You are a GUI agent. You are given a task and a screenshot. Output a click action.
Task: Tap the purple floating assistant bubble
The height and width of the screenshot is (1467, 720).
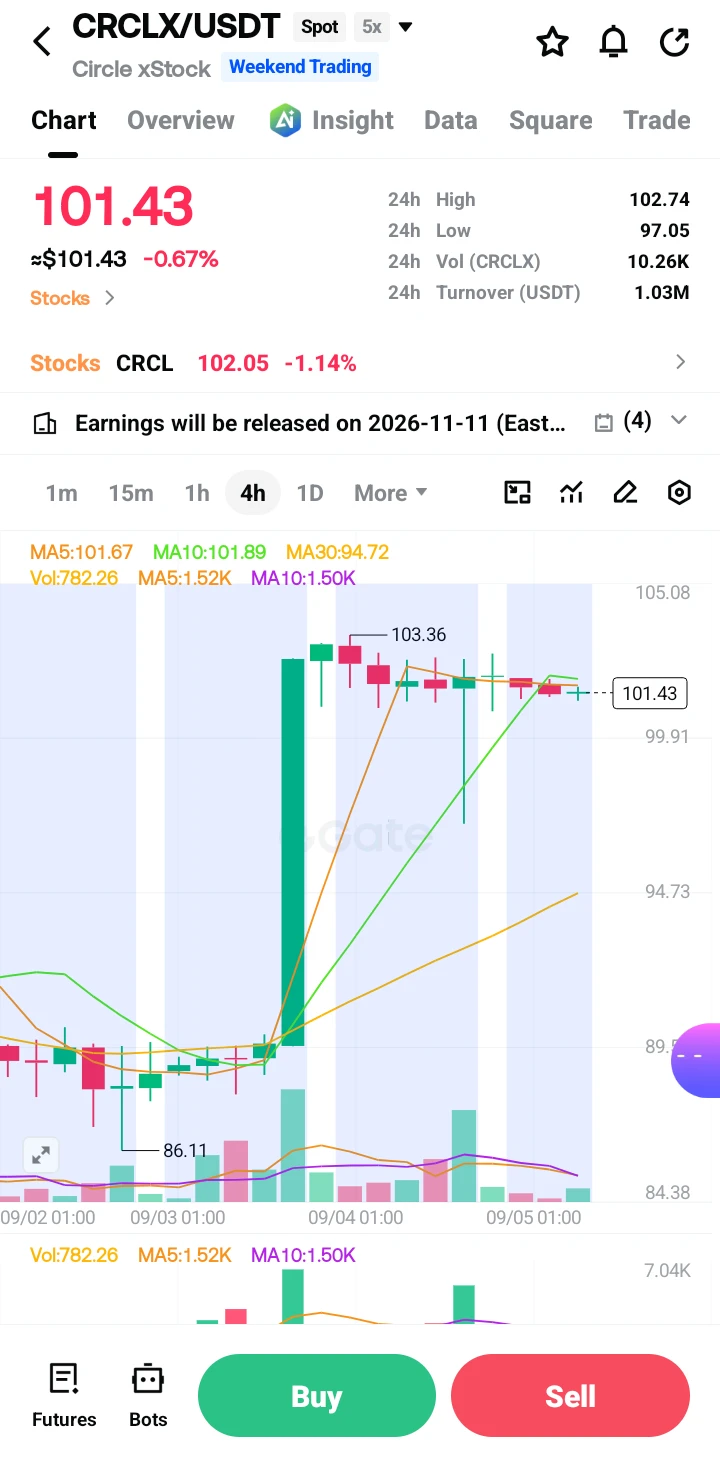697,1060
